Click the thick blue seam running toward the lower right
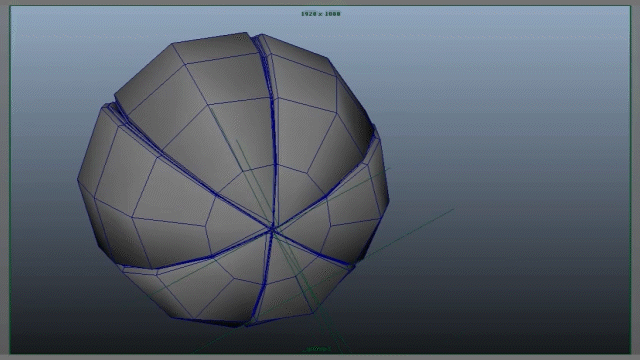The image size is (640, 360). [312, 248]
